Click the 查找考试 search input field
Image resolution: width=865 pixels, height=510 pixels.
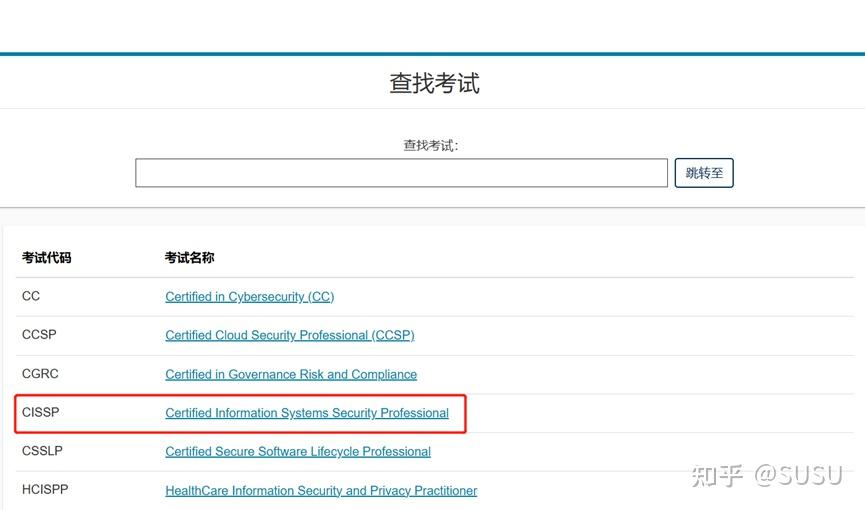tap(401, 173)
